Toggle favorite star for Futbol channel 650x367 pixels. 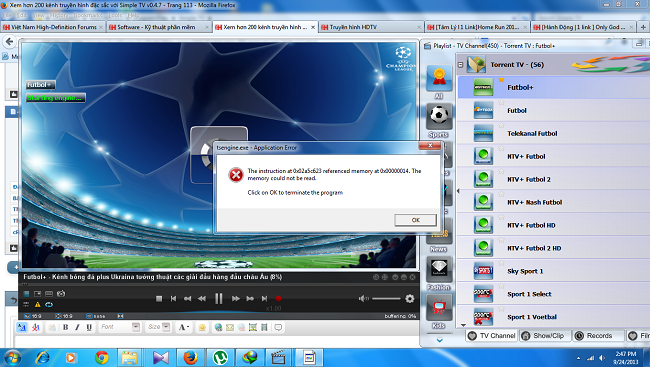pos(501,102)
